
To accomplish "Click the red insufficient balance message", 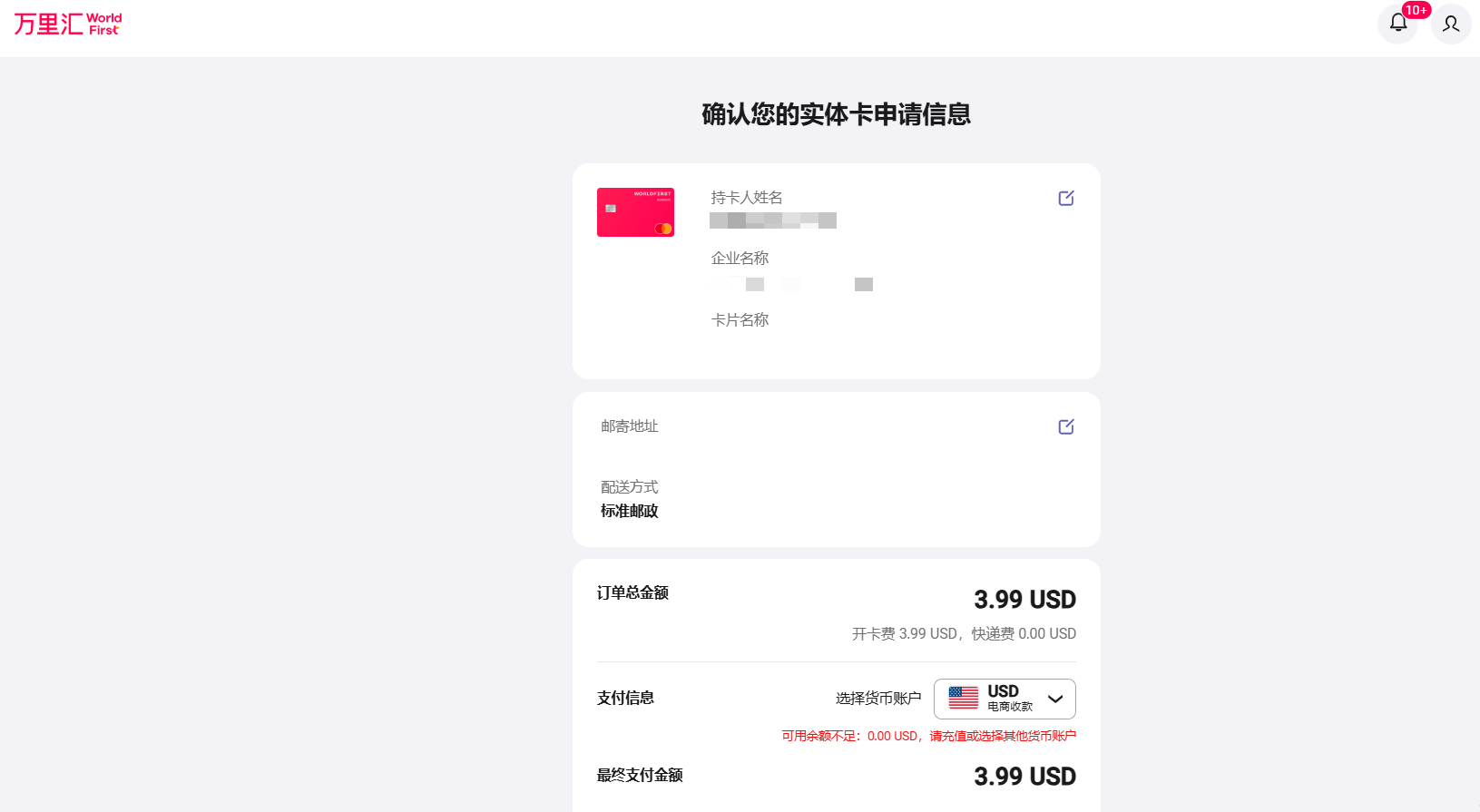I will [x=928, y=736].
